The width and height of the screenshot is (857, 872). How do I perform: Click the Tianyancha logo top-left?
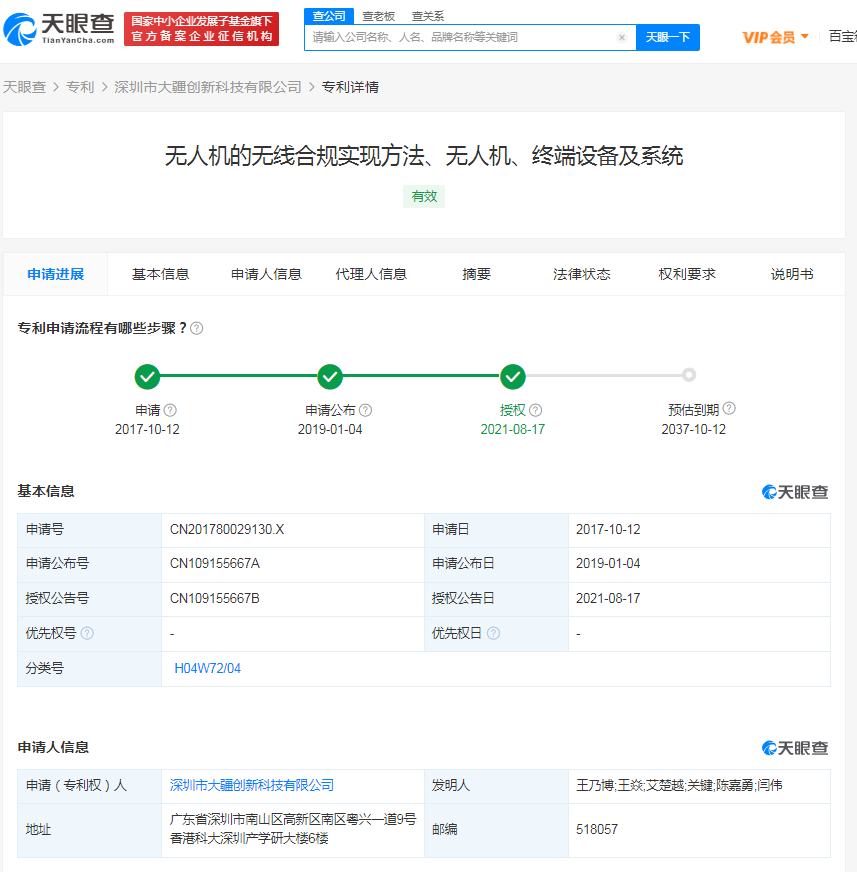[x=55, y=27]
